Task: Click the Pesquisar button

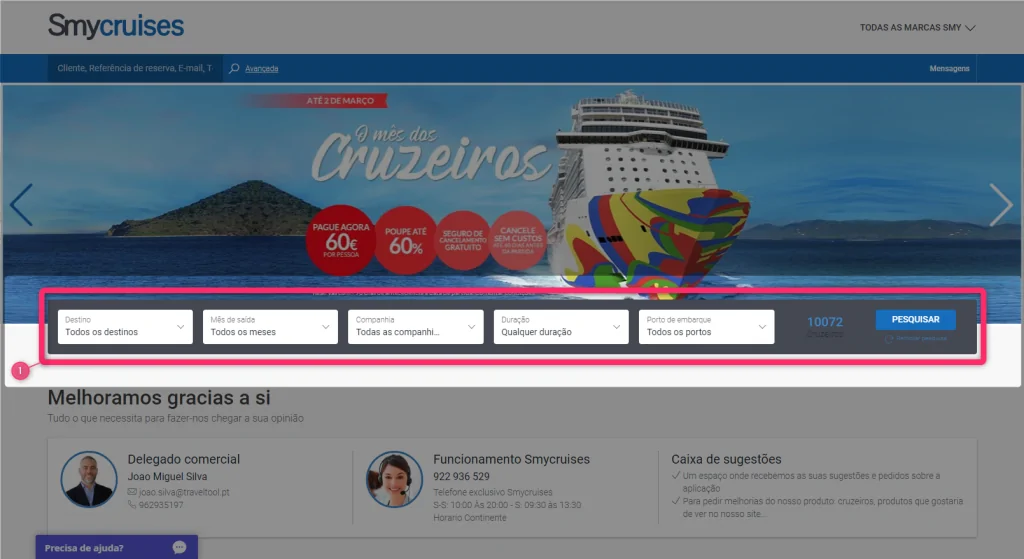Action: (x=916, y=319)
